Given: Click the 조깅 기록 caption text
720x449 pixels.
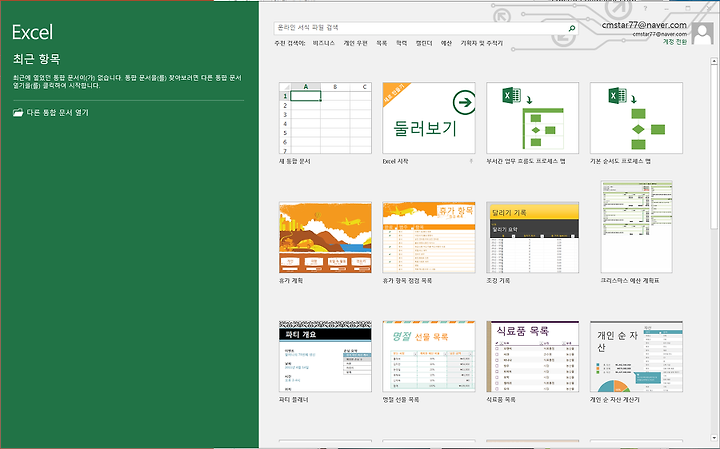Looking at the screenshot, I should 498,281.
